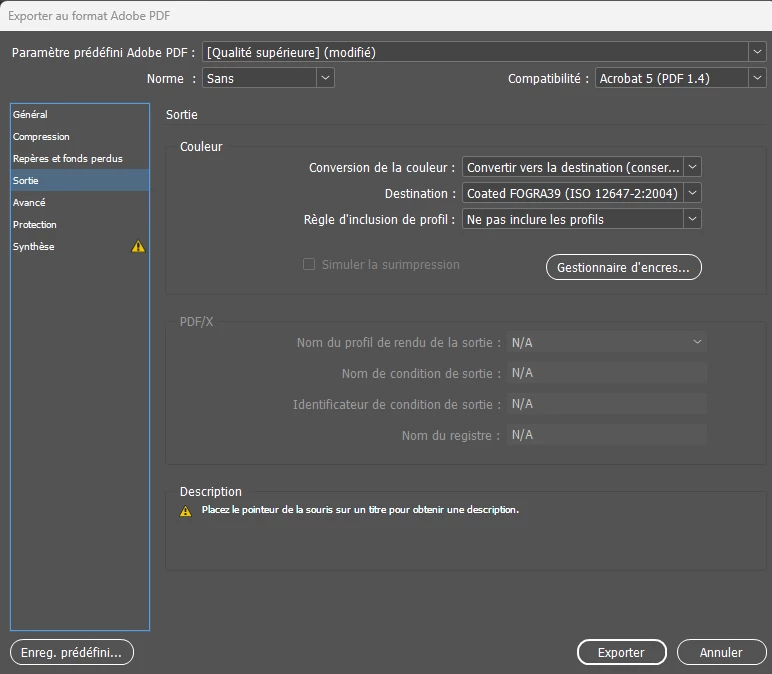Screen dimensions: 772x674
Task: Click the Synthèse warning triangle icon
Action: 138,246
